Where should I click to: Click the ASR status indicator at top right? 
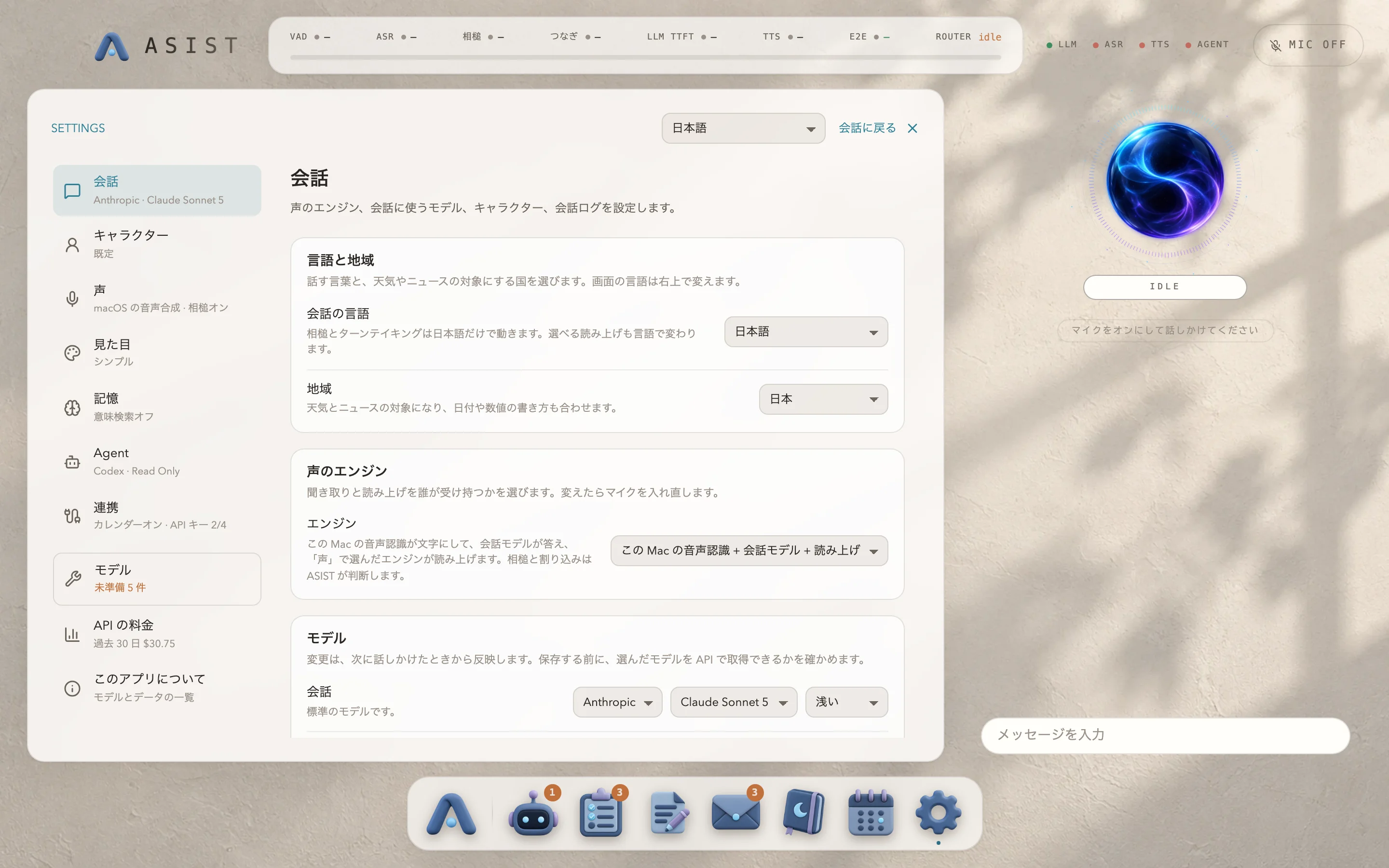coord(1108,45)
